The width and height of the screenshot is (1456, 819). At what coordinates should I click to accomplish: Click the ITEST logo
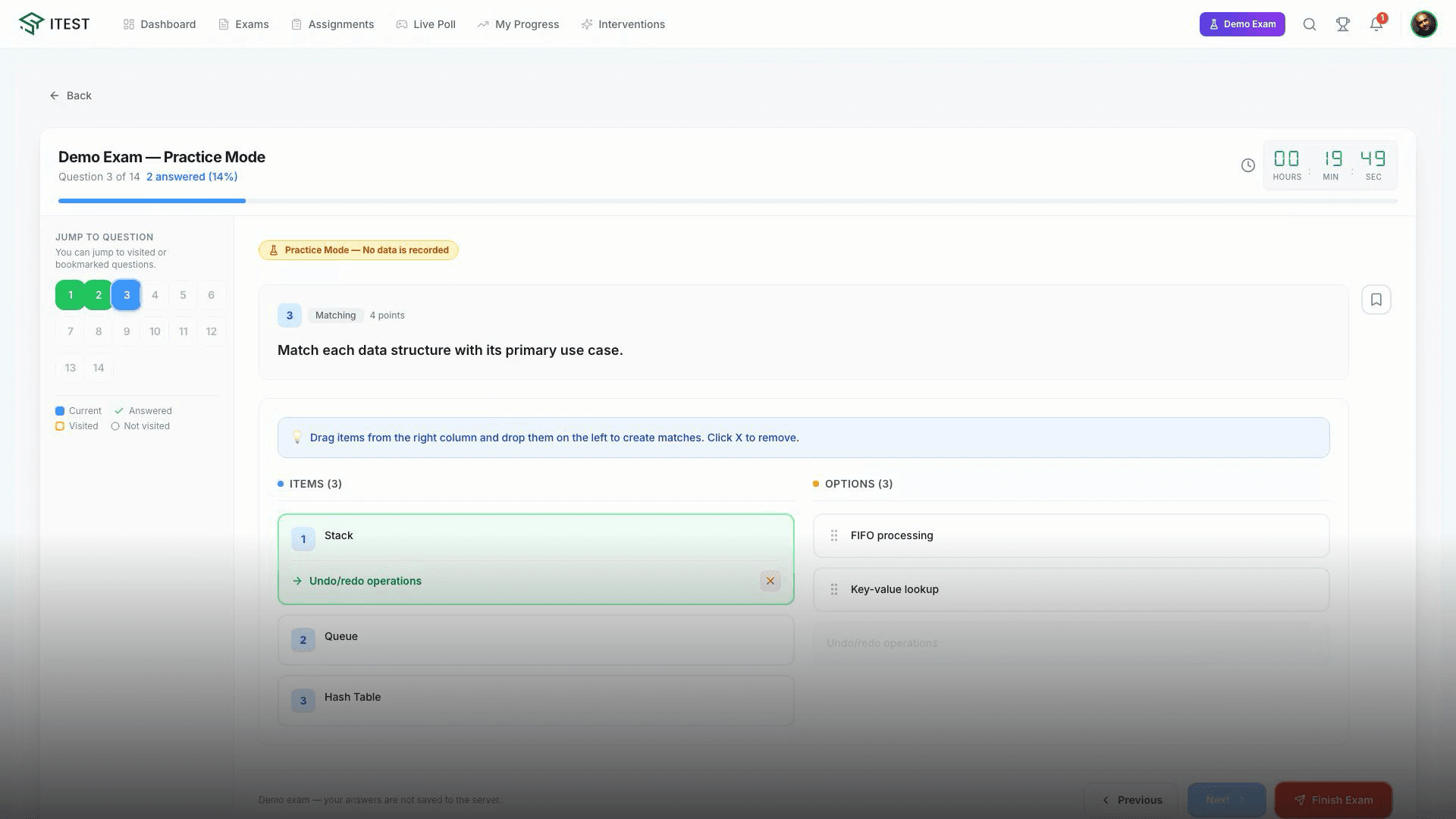[x=54, y=24]
